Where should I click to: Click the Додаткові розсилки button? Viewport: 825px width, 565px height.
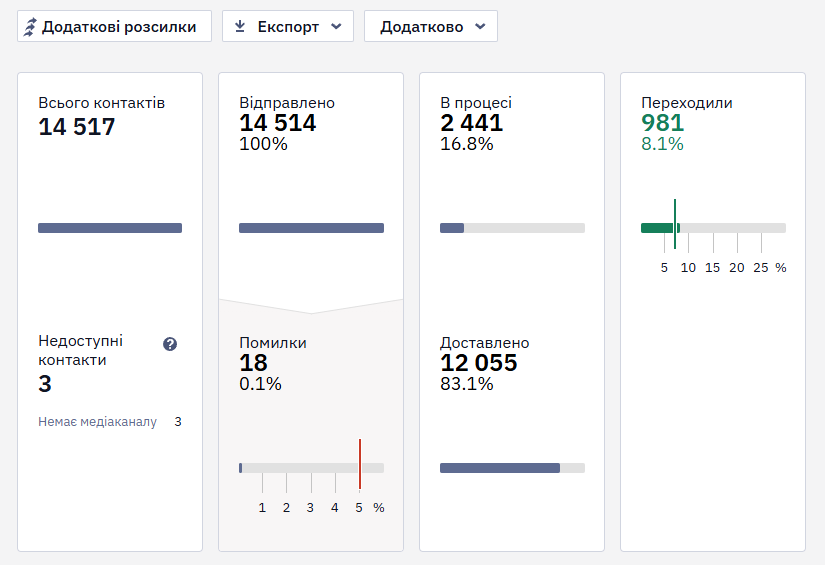[x=115, y=26]
